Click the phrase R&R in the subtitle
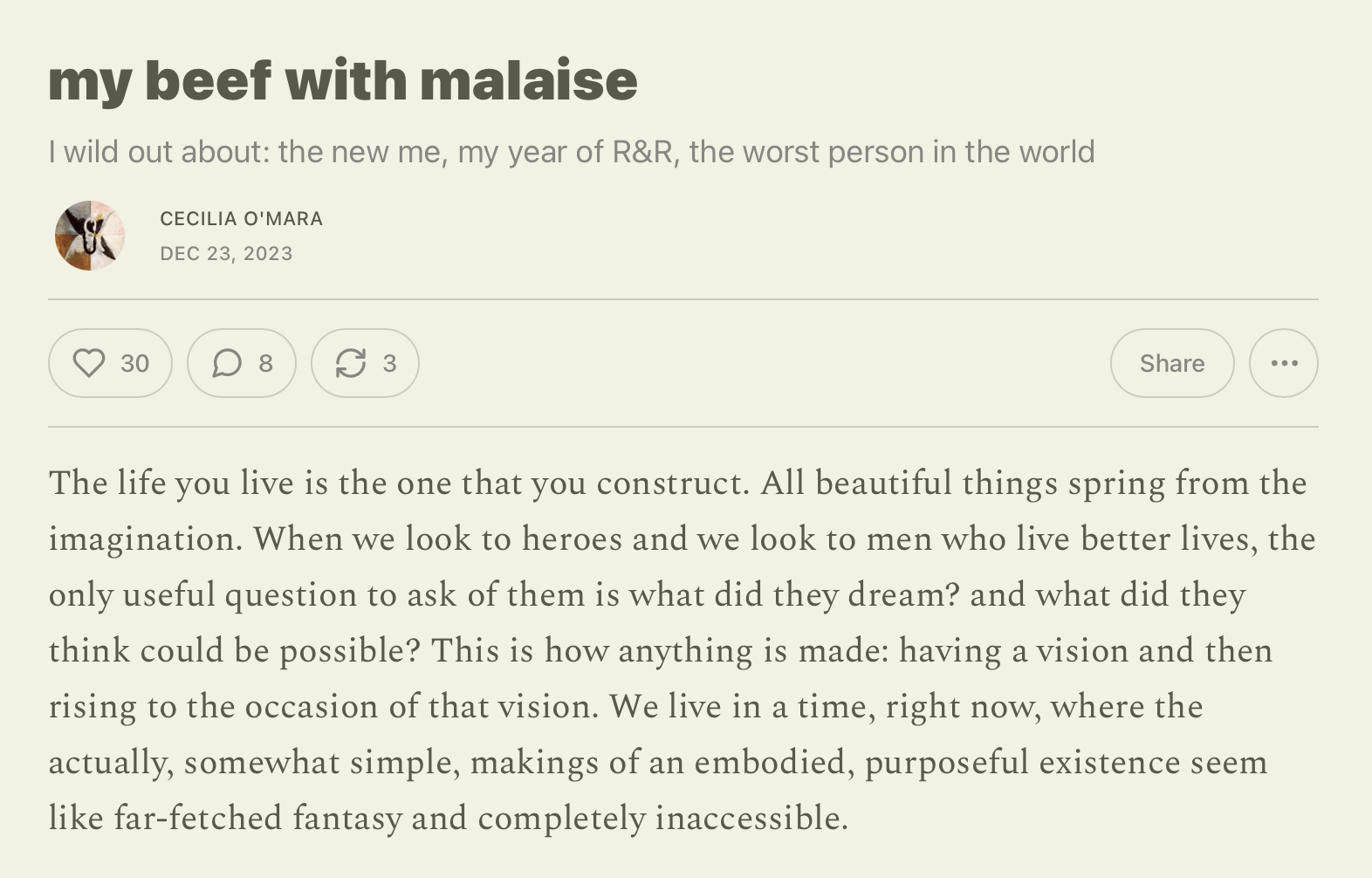 pyautogui.click(x=642, y=152)
